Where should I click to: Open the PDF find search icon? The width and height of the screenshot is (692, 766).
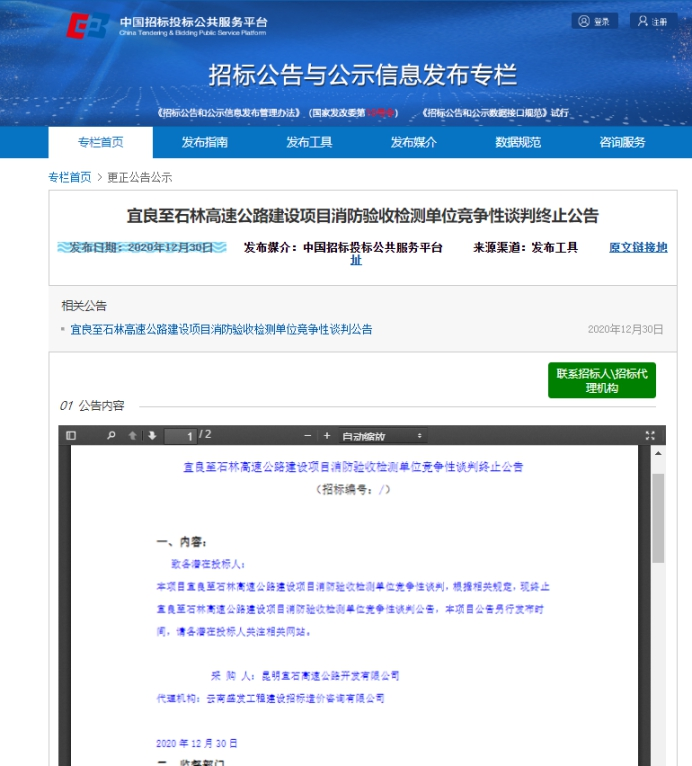pyautogui.click(x=111, y=436)
